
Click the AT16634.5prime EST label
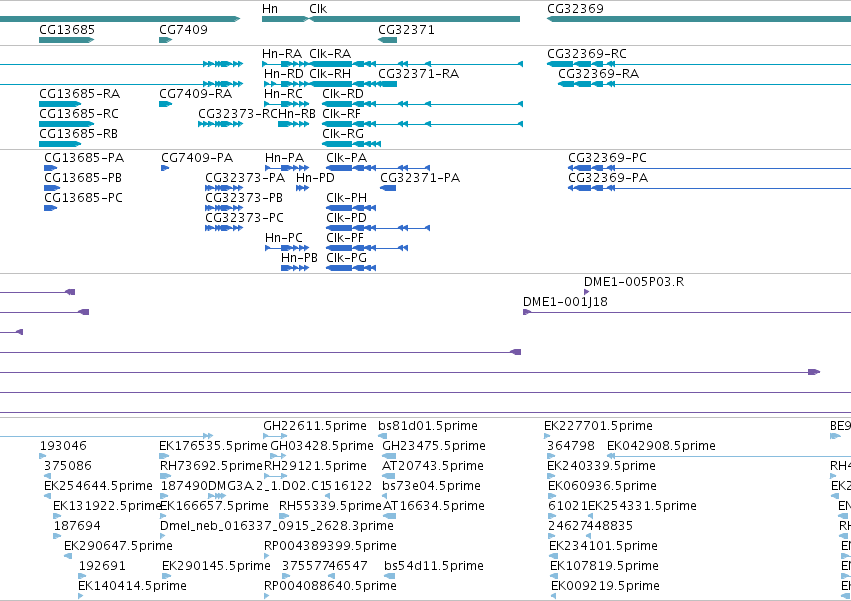point(434,507)
